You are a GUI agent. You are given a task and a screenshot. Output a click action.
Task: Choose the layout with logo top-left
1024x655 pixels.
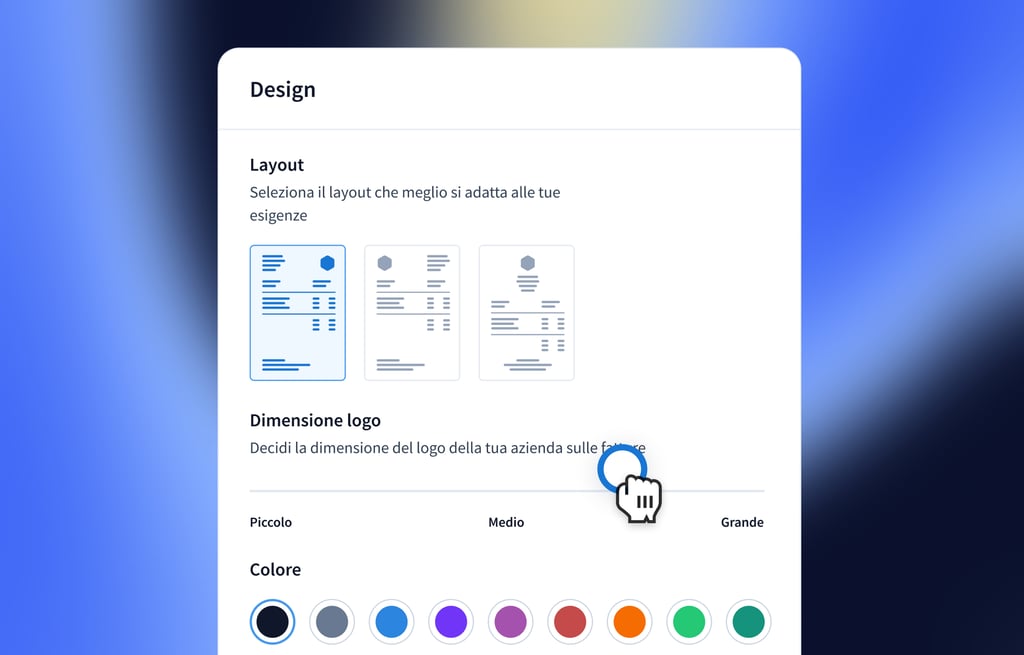[412, 313]
